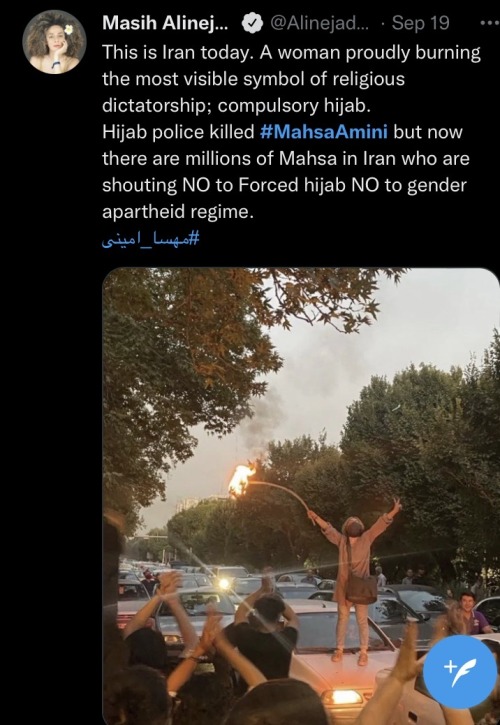Tap the blue compose tweet floating button
The width and height of the screenshot is (500, 725).
[x=460, y=672]
